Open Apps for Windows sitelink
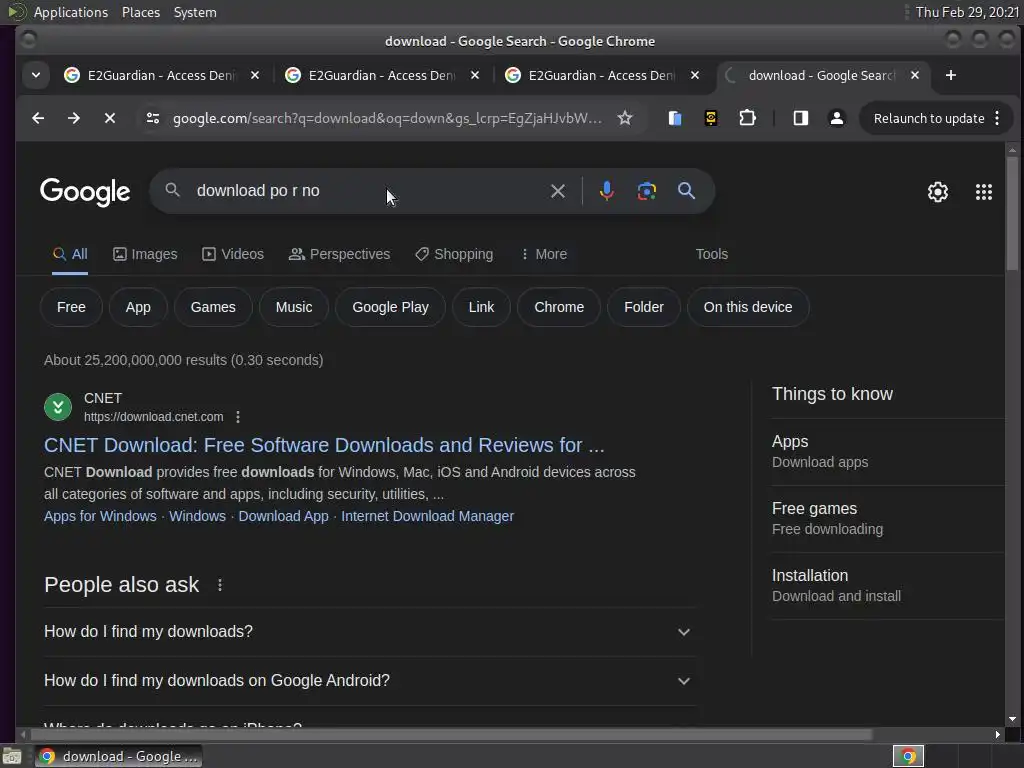 [100, 516]
